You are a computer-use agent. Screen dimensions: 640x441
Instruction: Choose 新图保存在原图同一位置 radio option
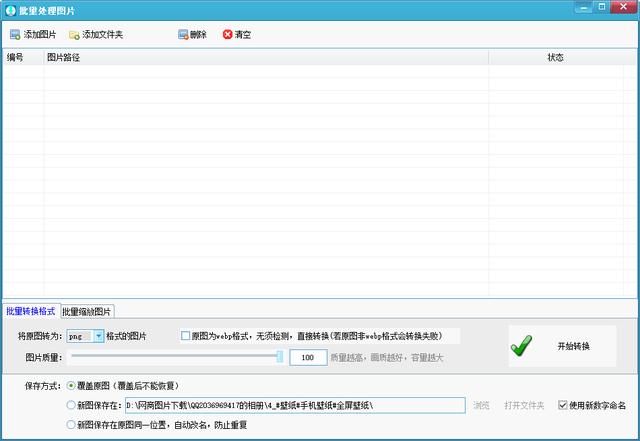[70, 425]
